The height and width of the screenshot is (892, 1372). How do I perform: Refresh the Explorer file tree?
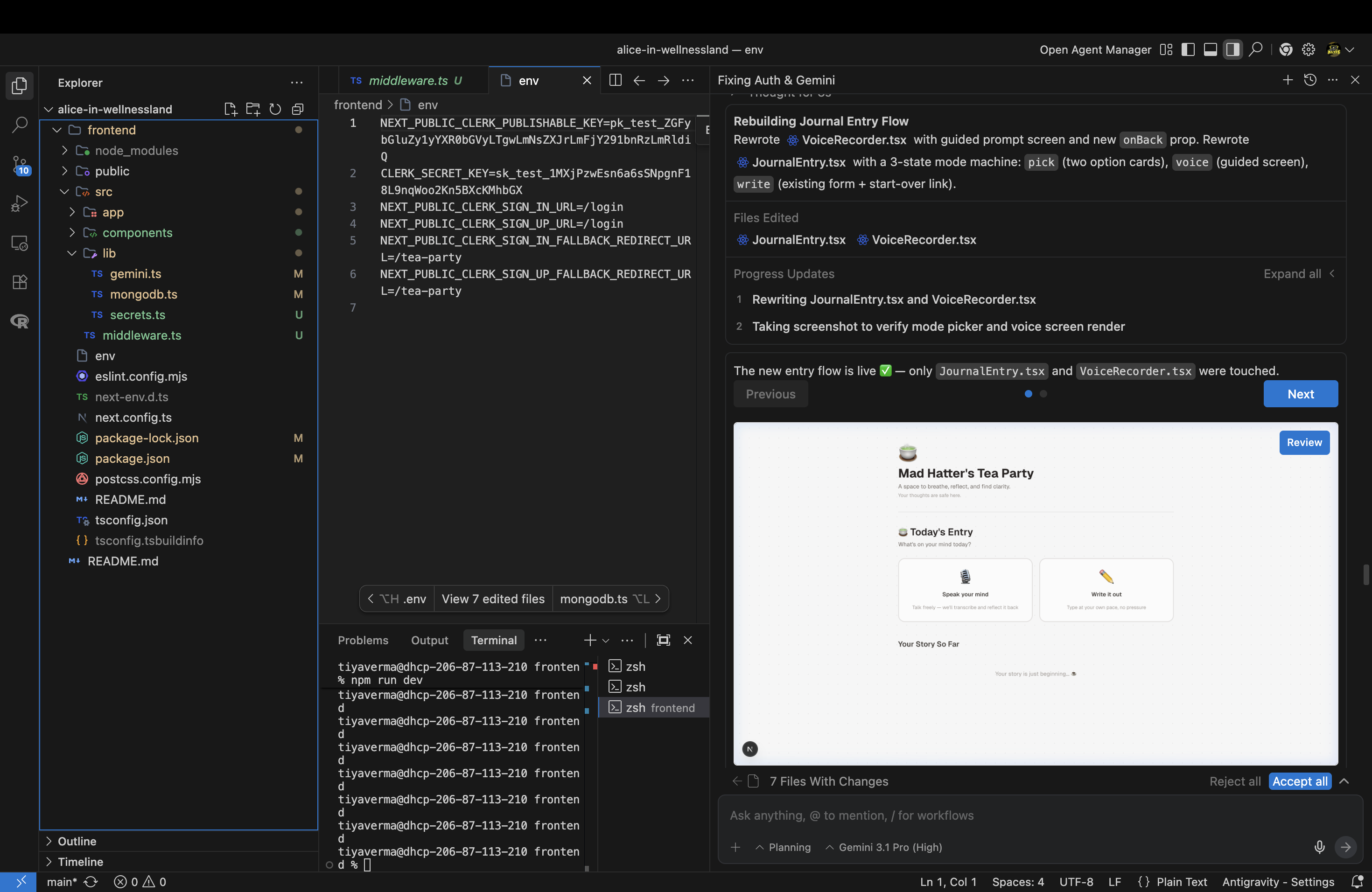coord(275,109)
